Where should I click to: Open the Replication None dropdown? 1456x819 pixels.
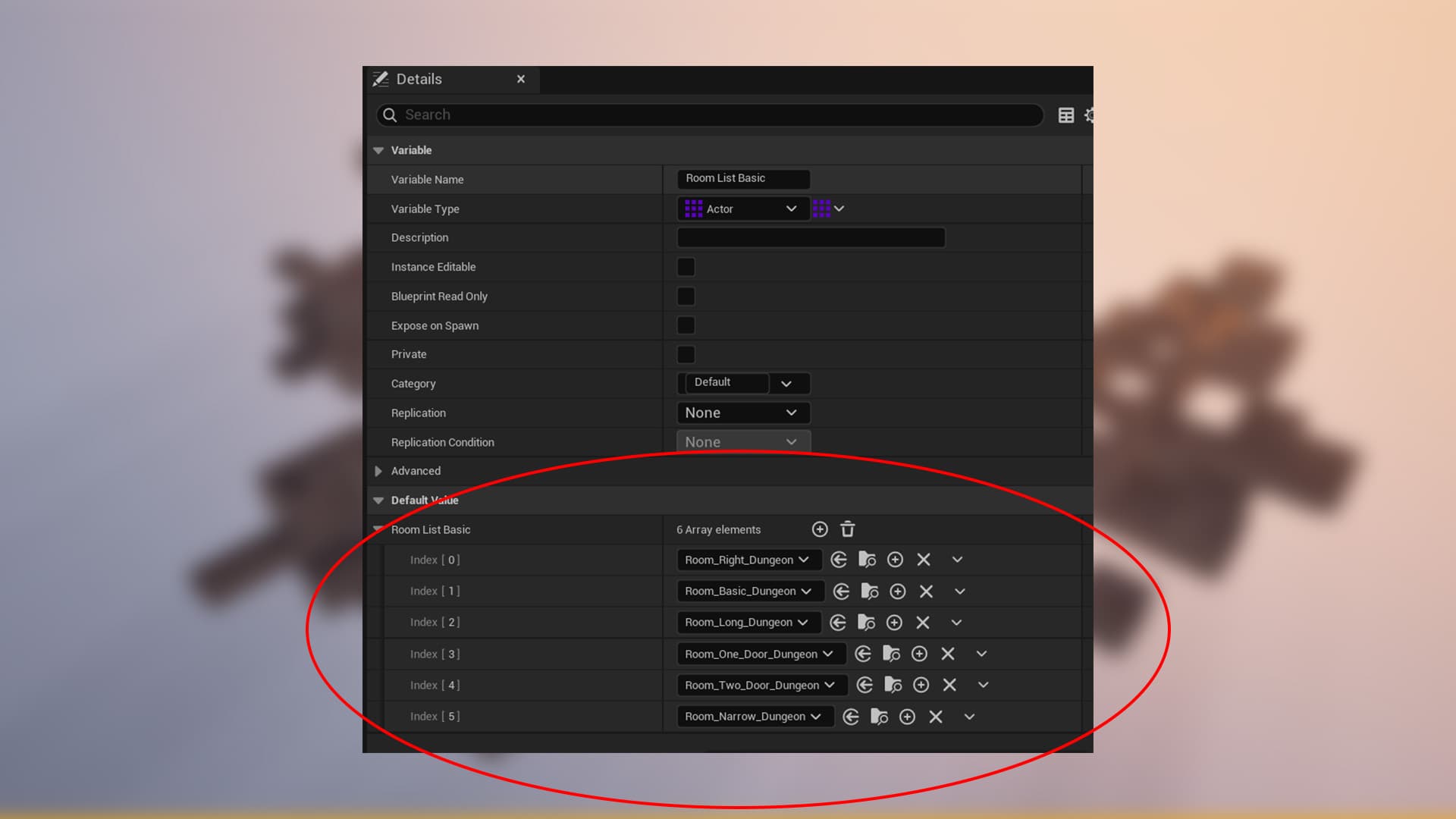tap(743, 413)
